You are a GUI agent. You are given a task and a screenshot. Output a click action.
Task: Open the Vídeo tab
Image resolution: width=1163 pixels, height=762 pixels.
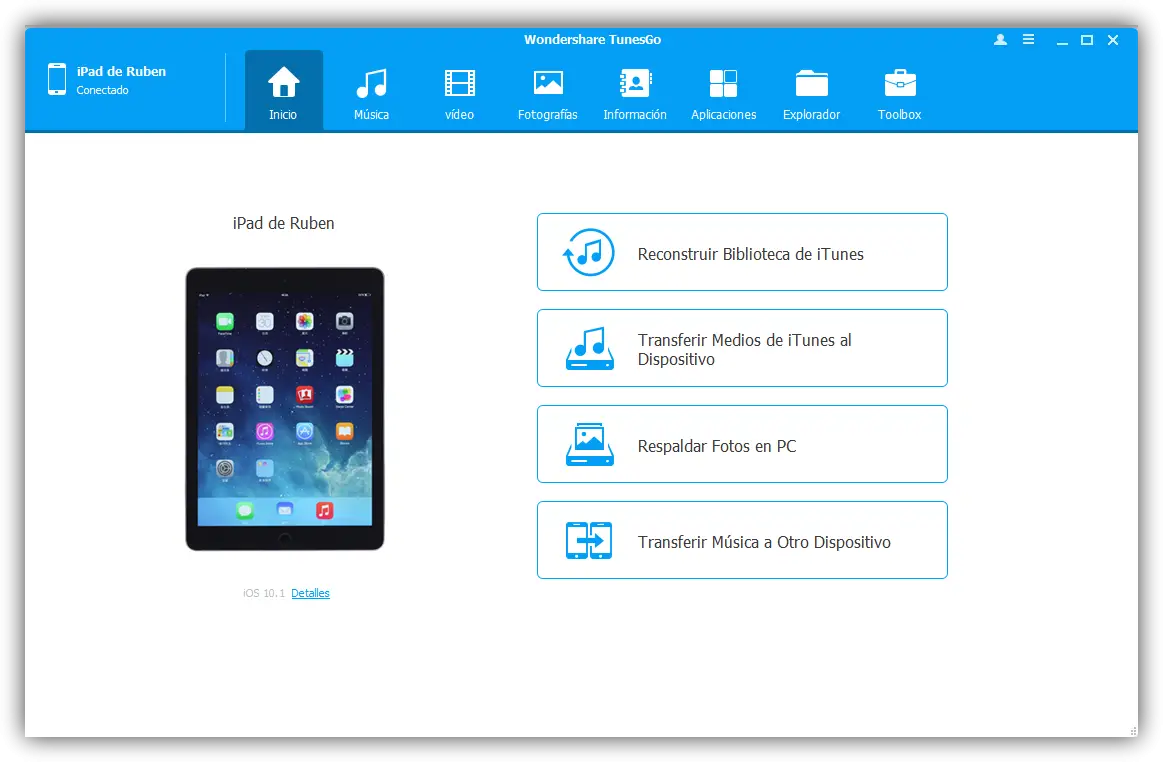pyautogui.click(x=459, y=93)
